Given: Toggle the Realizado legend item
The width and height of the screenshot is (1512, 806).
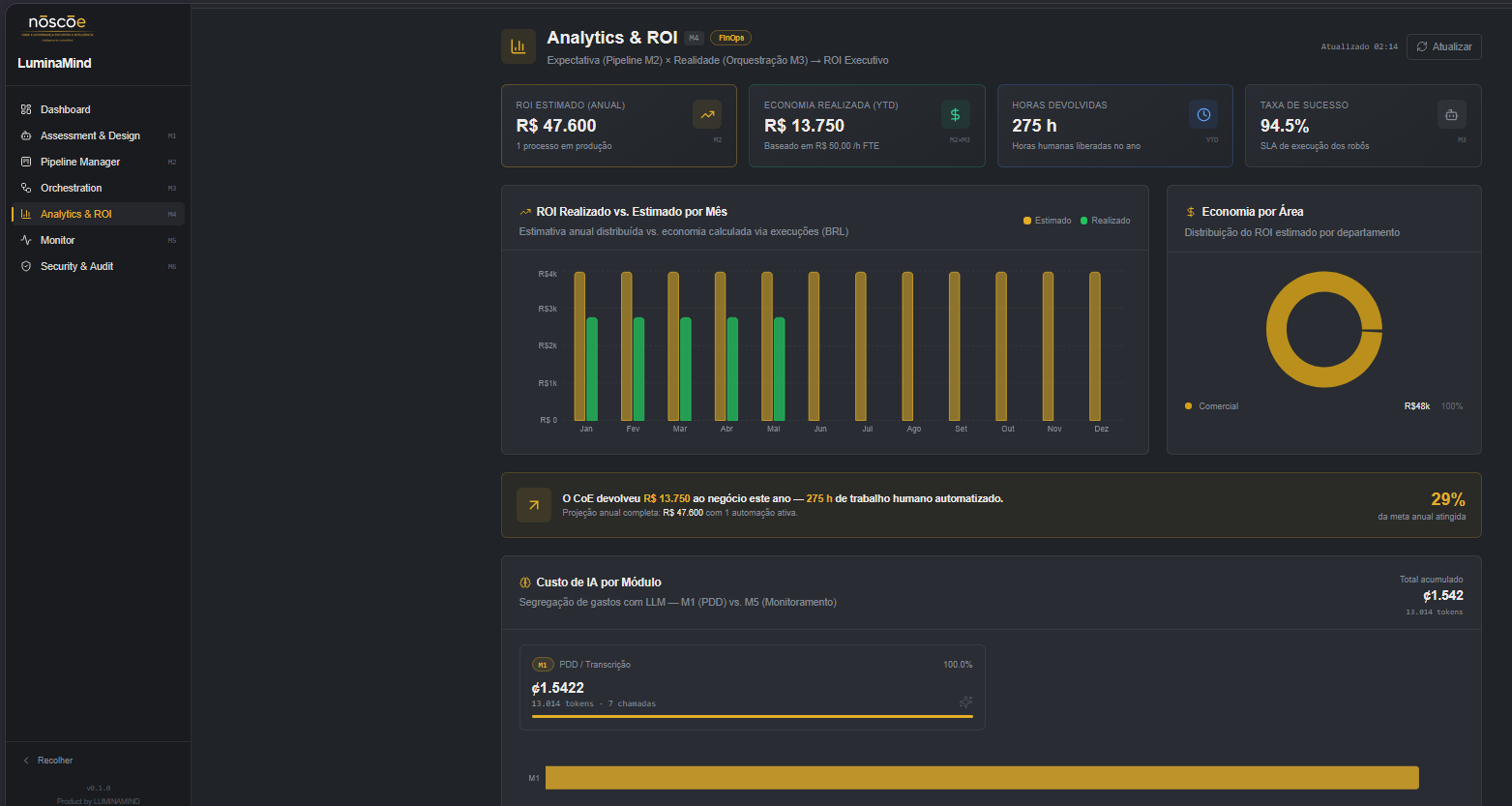Looking at the screenshot, I should [1105, 221].
